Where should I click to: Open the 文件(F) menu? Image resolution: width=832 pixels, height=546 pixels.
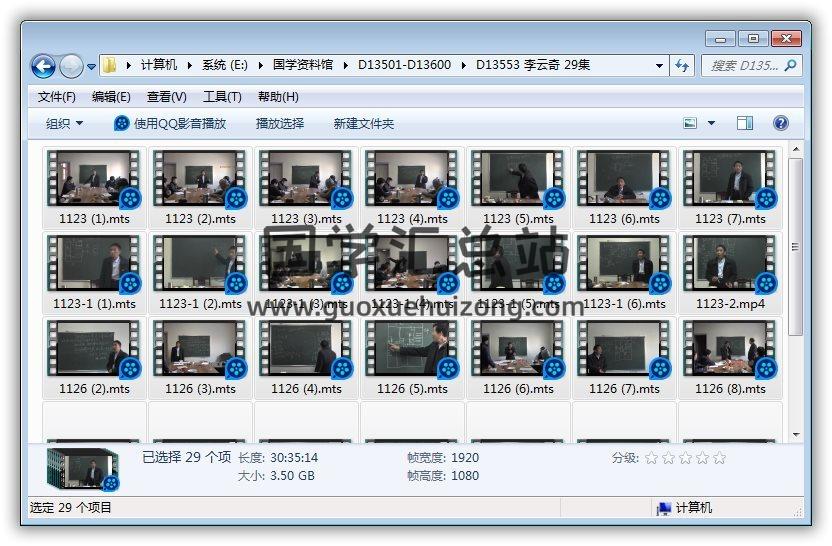[x=56, y=97]
